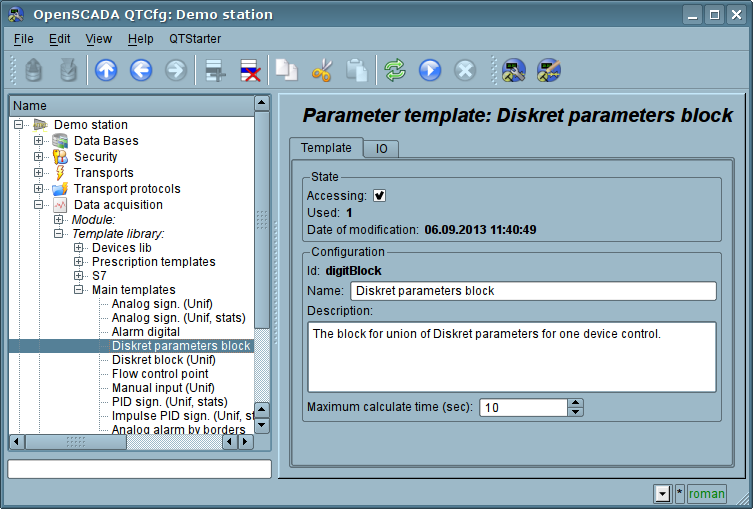Viewport: 753px width, 509px height.
Task: Click the OpenSCADA title bar app icon
Action: [16, 15]
